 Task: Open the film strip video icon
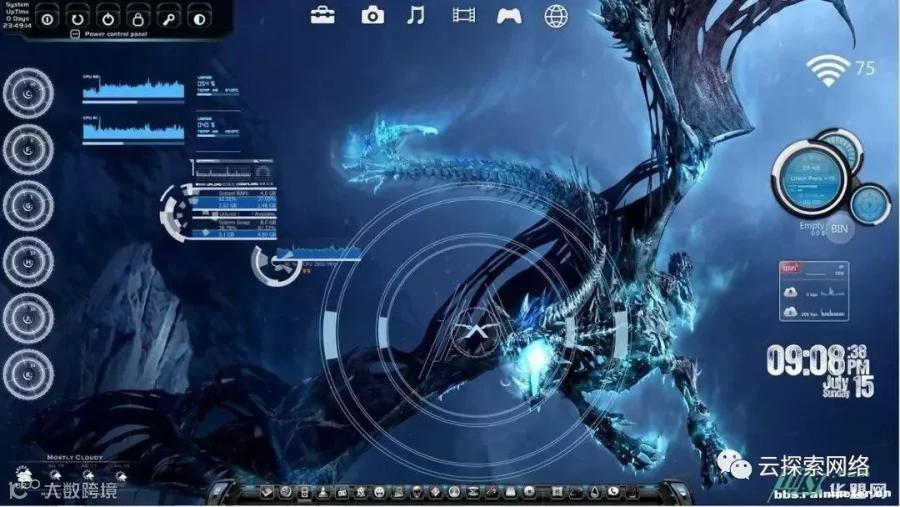[463, 15]
